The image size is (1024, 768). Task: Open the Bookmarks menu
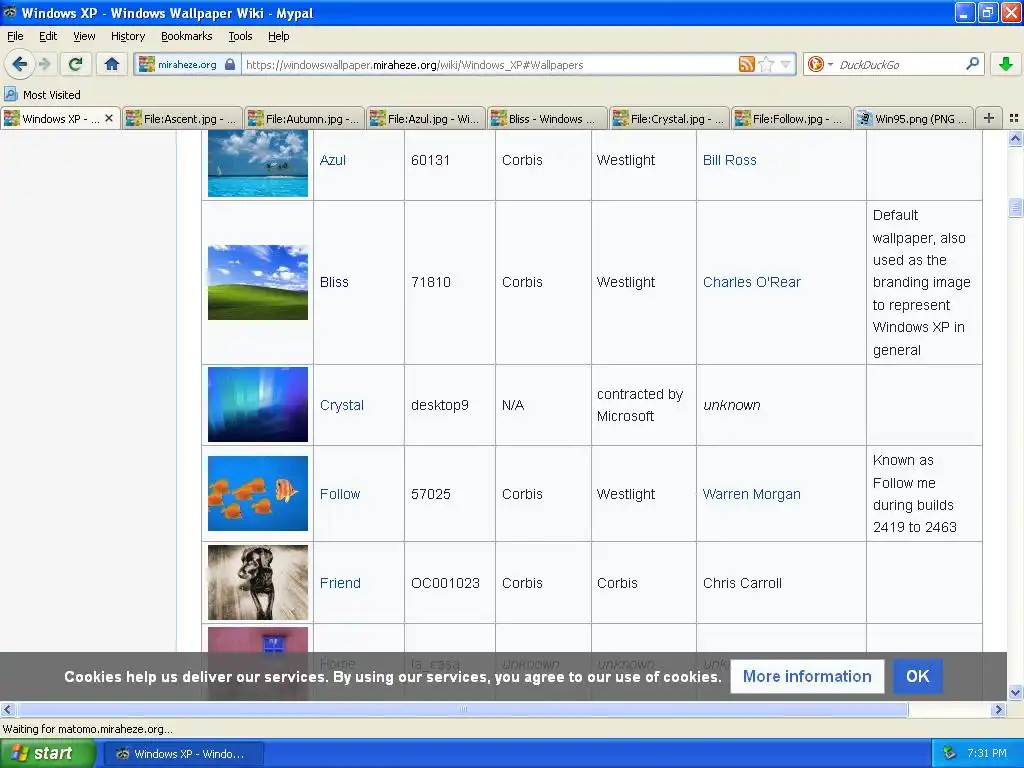pos(187,36)
